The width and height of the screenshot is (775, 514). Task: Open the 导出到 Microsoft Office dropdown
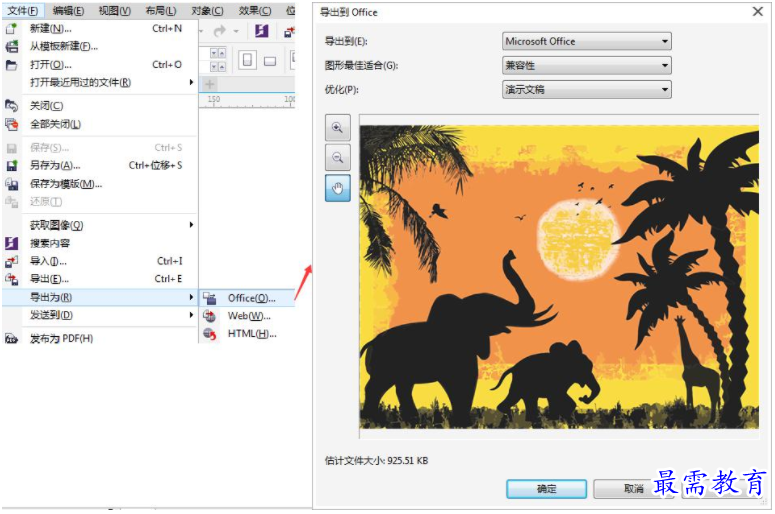coord(587,42)
